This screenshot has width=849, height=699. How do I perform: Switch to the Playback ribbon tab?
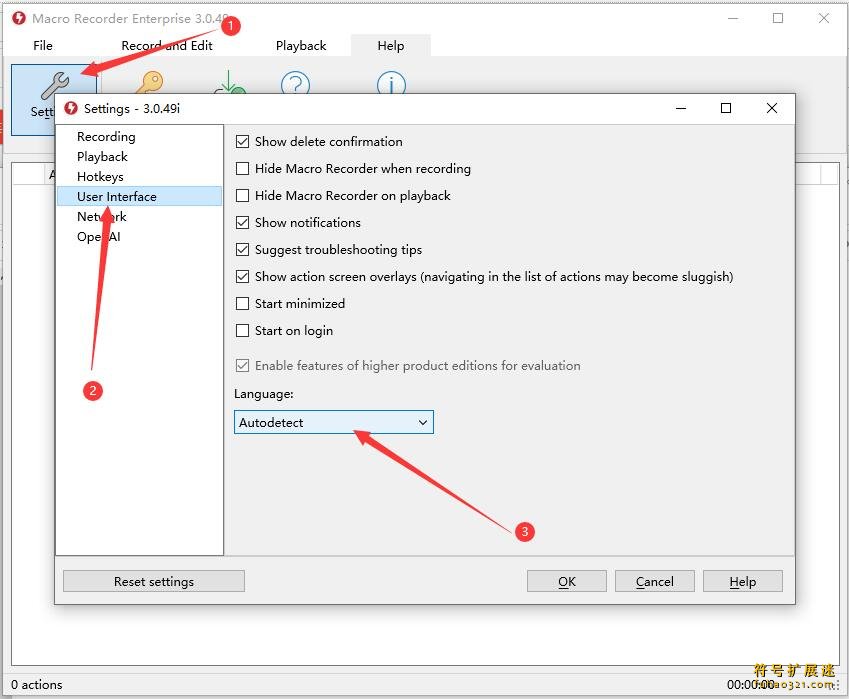coord(301,45)
